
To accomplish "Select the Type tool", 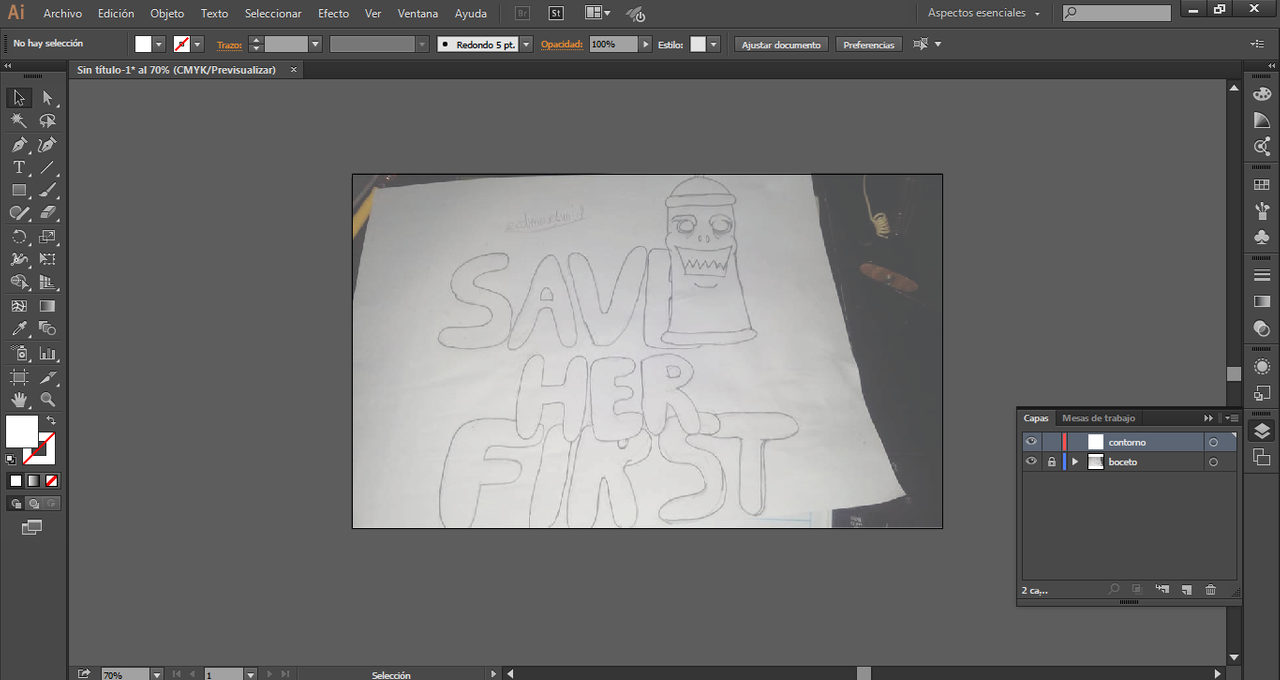I will tap(19, 168).
